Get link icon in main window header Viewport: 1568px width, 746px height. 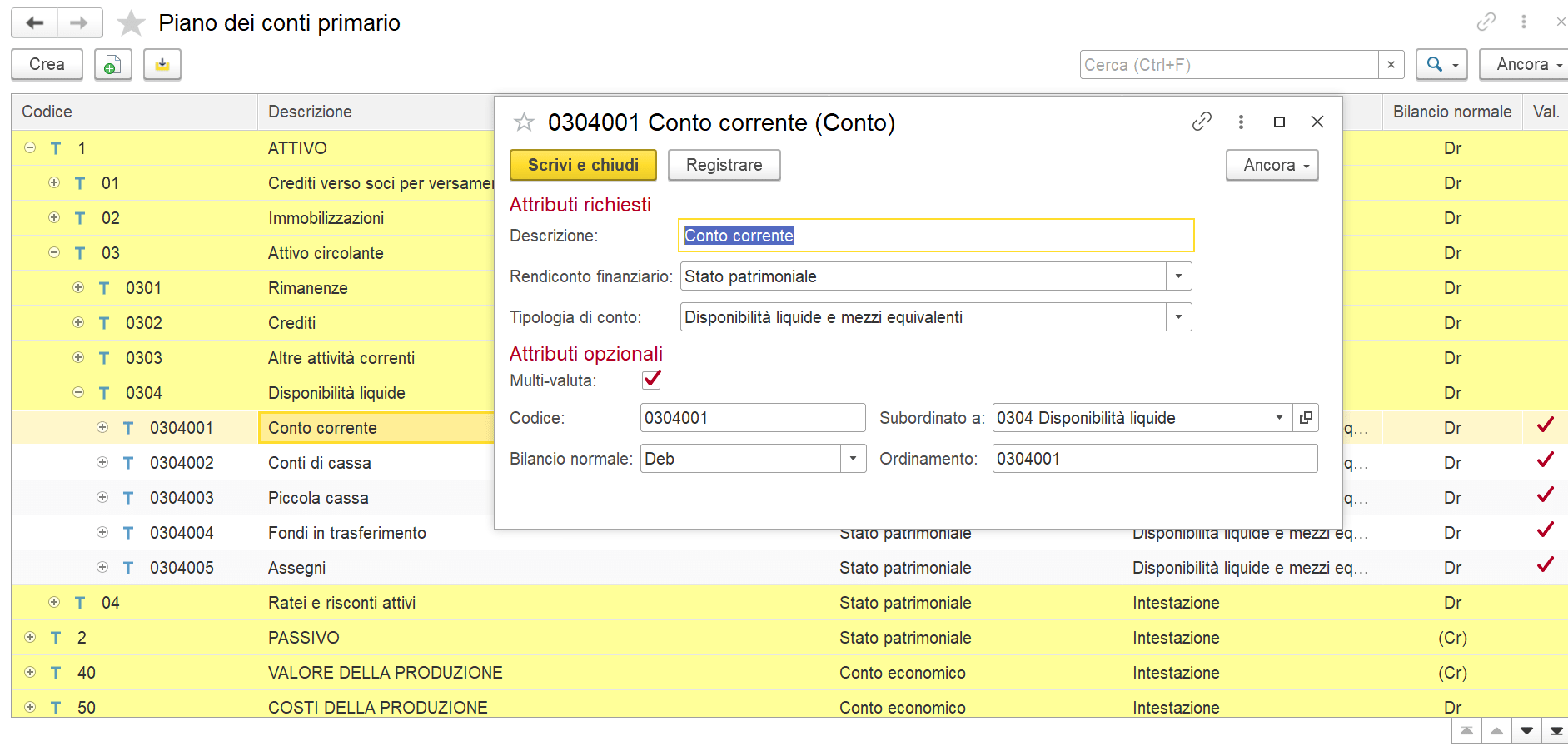click(x=1486, y=22)
